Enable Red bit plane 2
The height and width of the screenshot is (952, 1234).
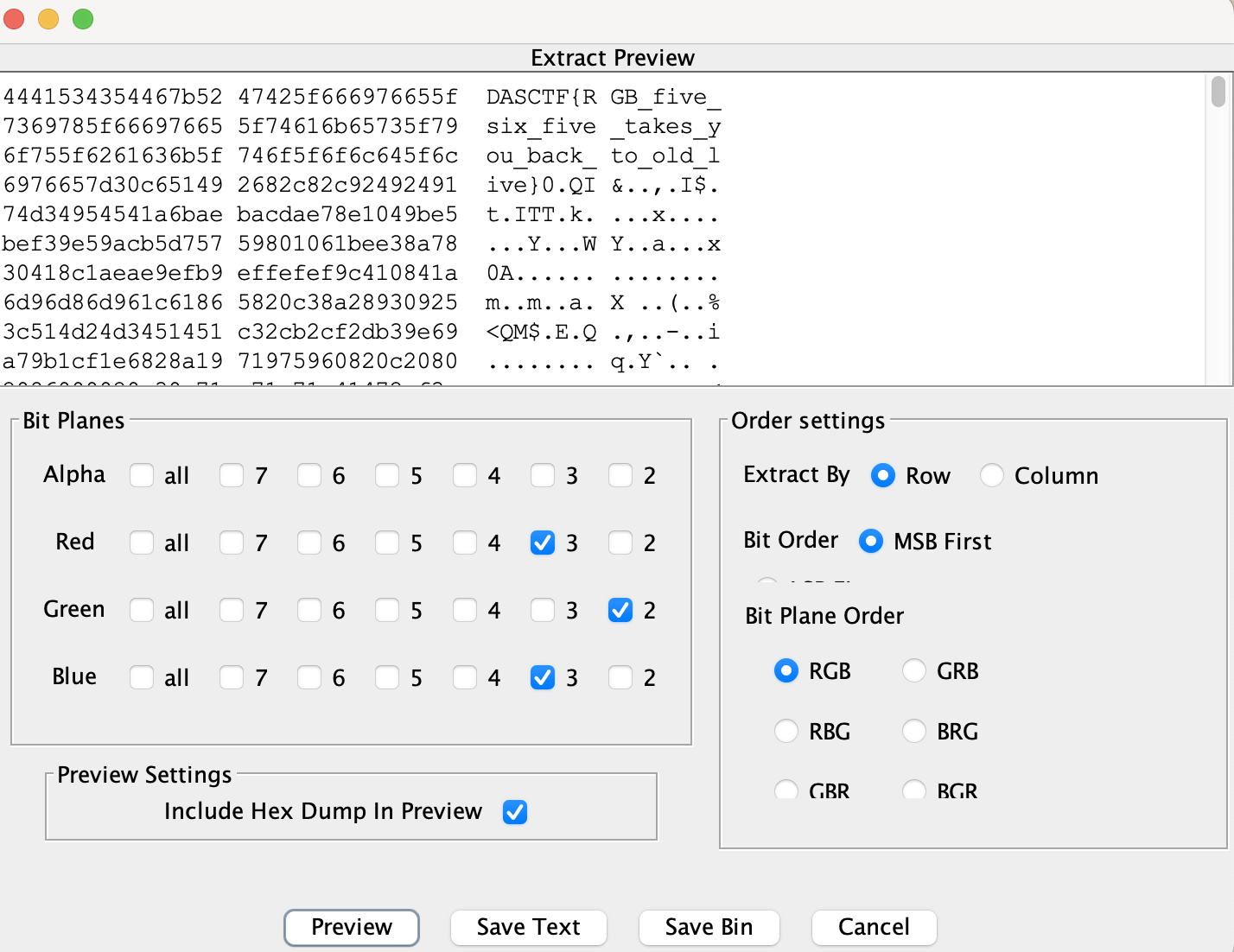(620, 543)
